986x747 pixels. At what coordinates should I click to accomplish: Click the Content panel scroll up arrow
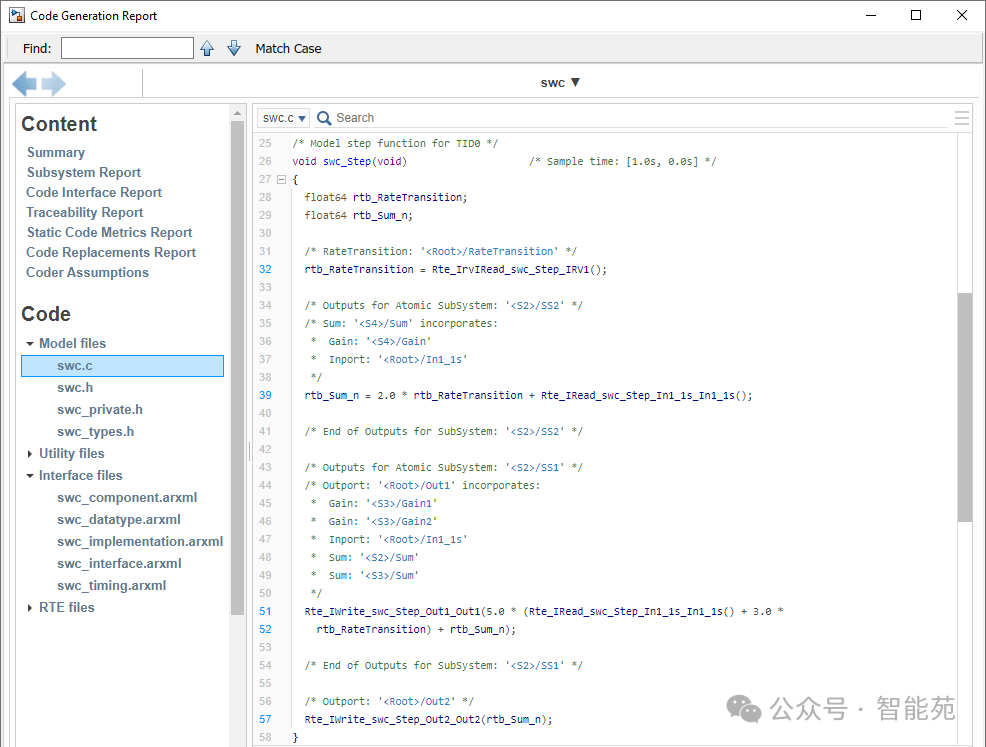[237, 113]
